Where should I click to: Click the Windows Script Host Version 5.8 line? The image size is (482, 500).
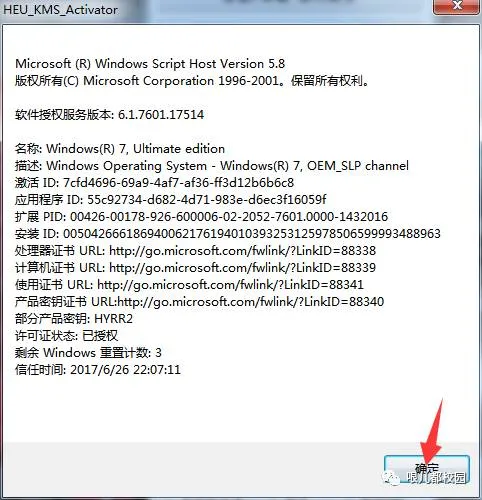pyautogui.click(x=150, y=63)
